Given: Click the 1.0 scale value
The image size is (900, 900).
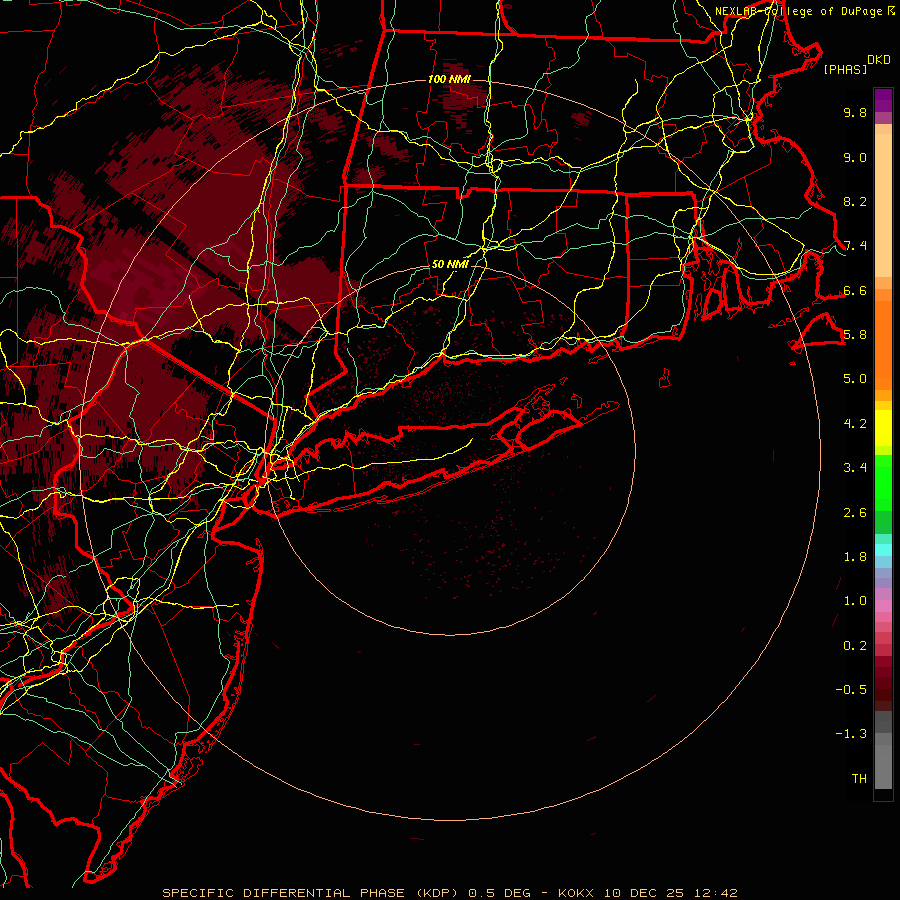Looking at the screenshot, I should pyautogui.click(x=855, y=601).
